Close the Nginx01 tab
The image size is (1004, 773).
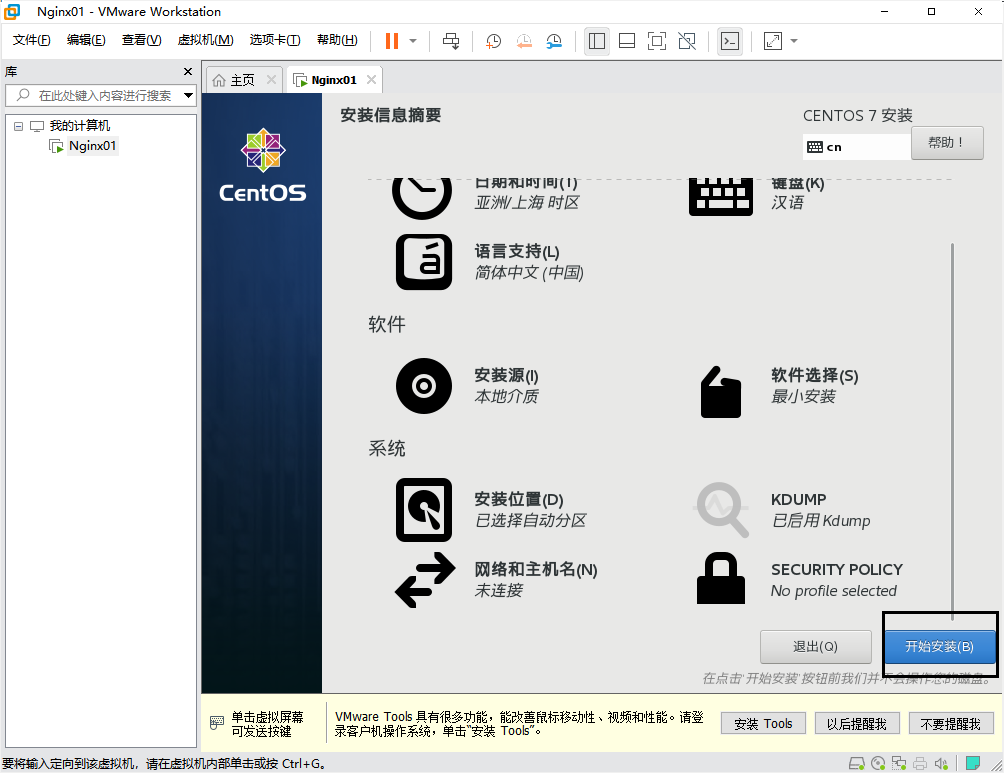tap(371, 79)
